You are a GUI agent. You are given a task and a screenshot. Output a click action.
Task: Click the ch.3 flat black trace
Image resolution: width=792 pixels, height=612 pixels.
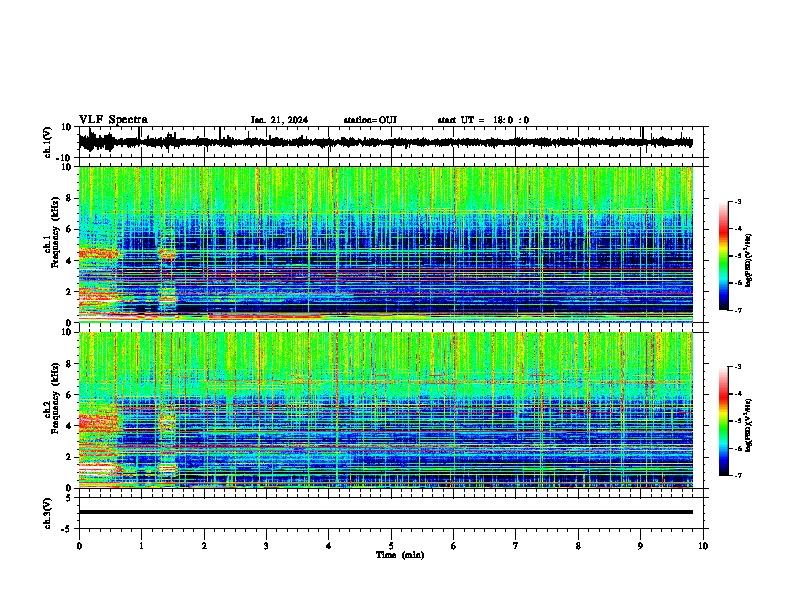tap(386, 512)
